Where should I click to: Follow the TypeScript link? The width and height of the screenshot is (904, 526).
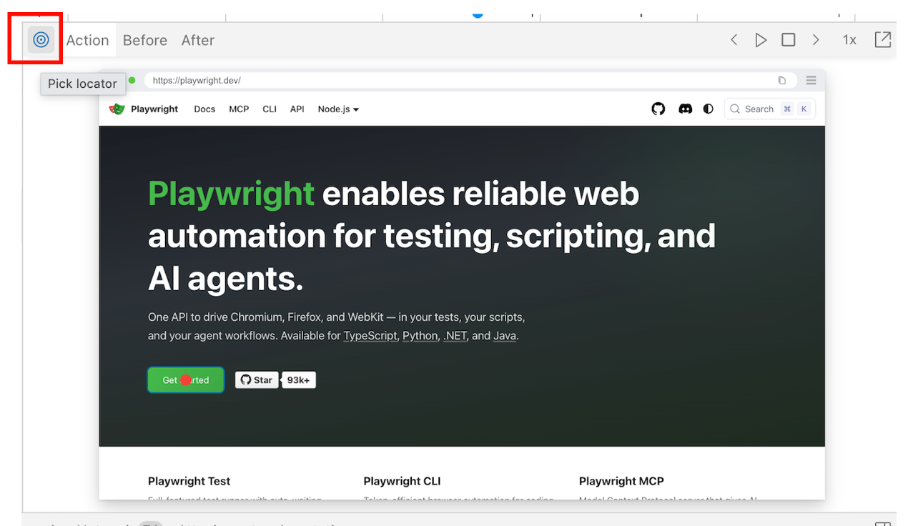[370, 336]
